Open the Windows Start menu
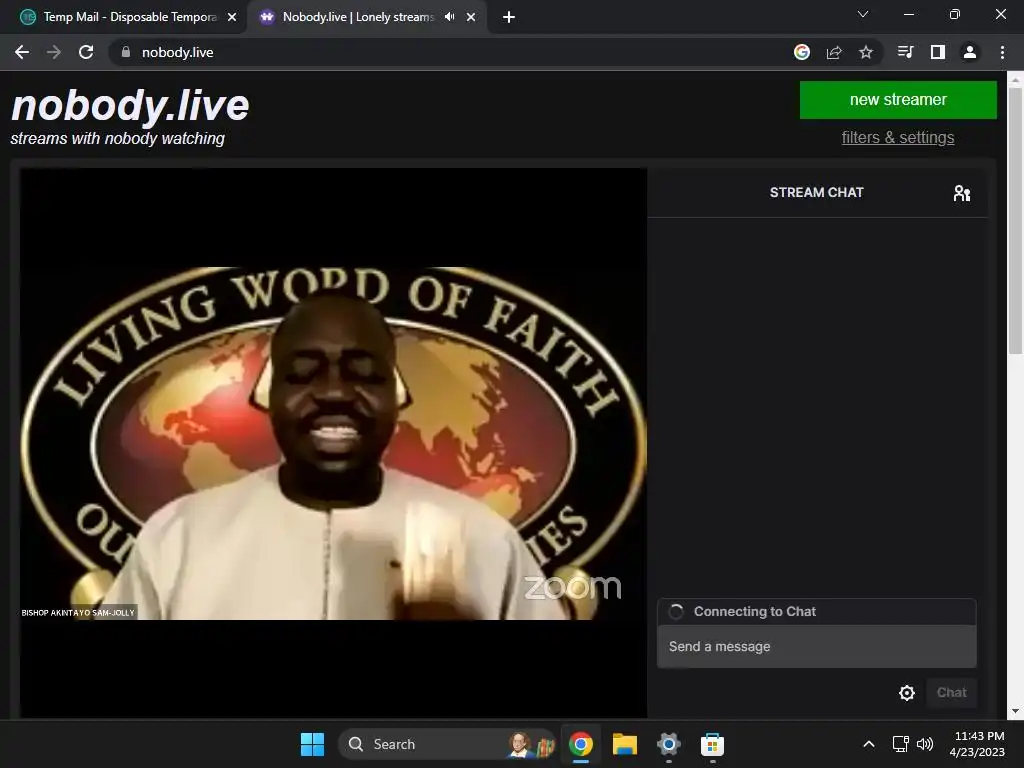Image resolution: width=1024 pixels, height=768 pixels. [x=312, y=744]
